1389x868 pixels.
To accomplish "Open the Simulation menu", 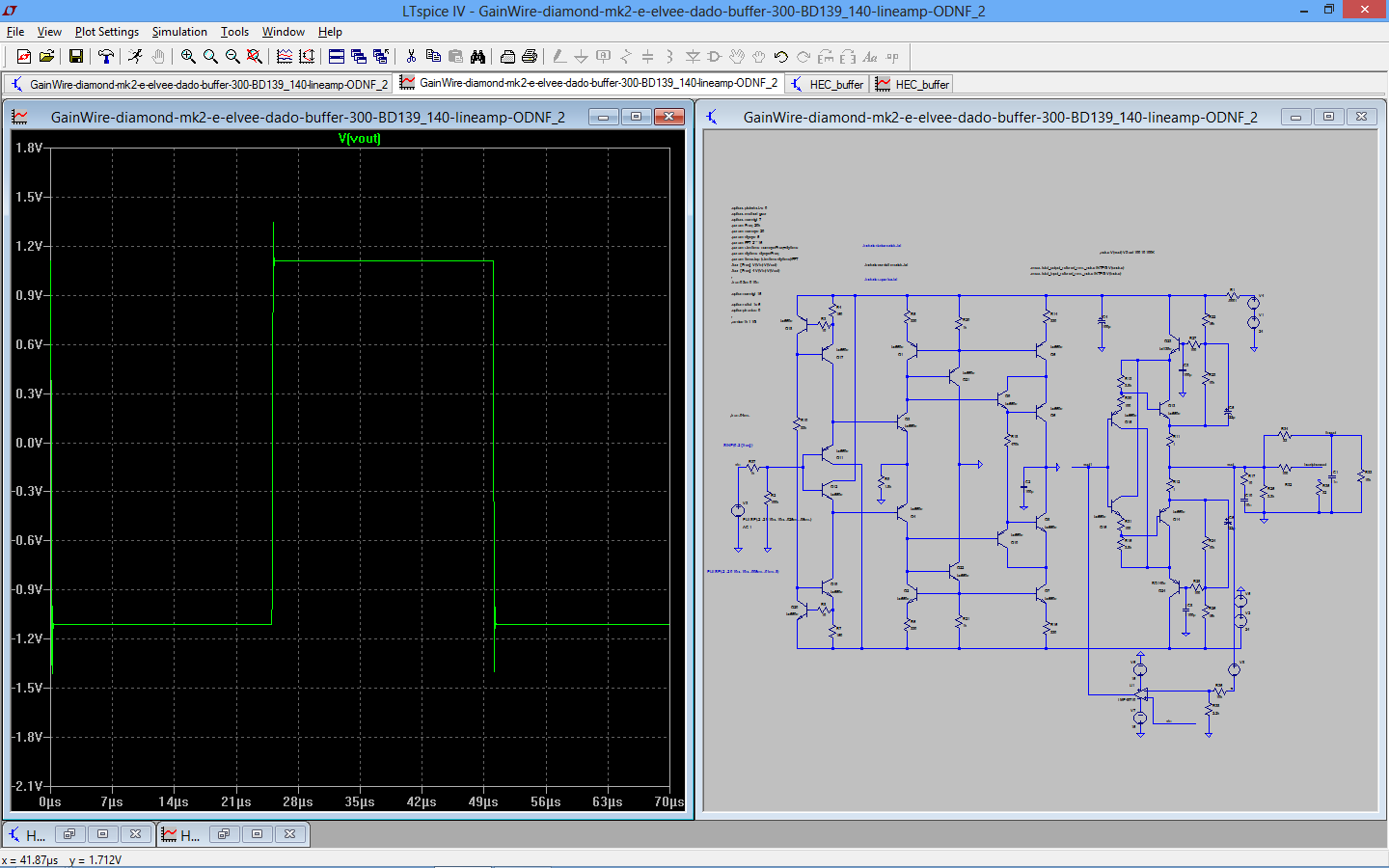I will coord(179,32).
